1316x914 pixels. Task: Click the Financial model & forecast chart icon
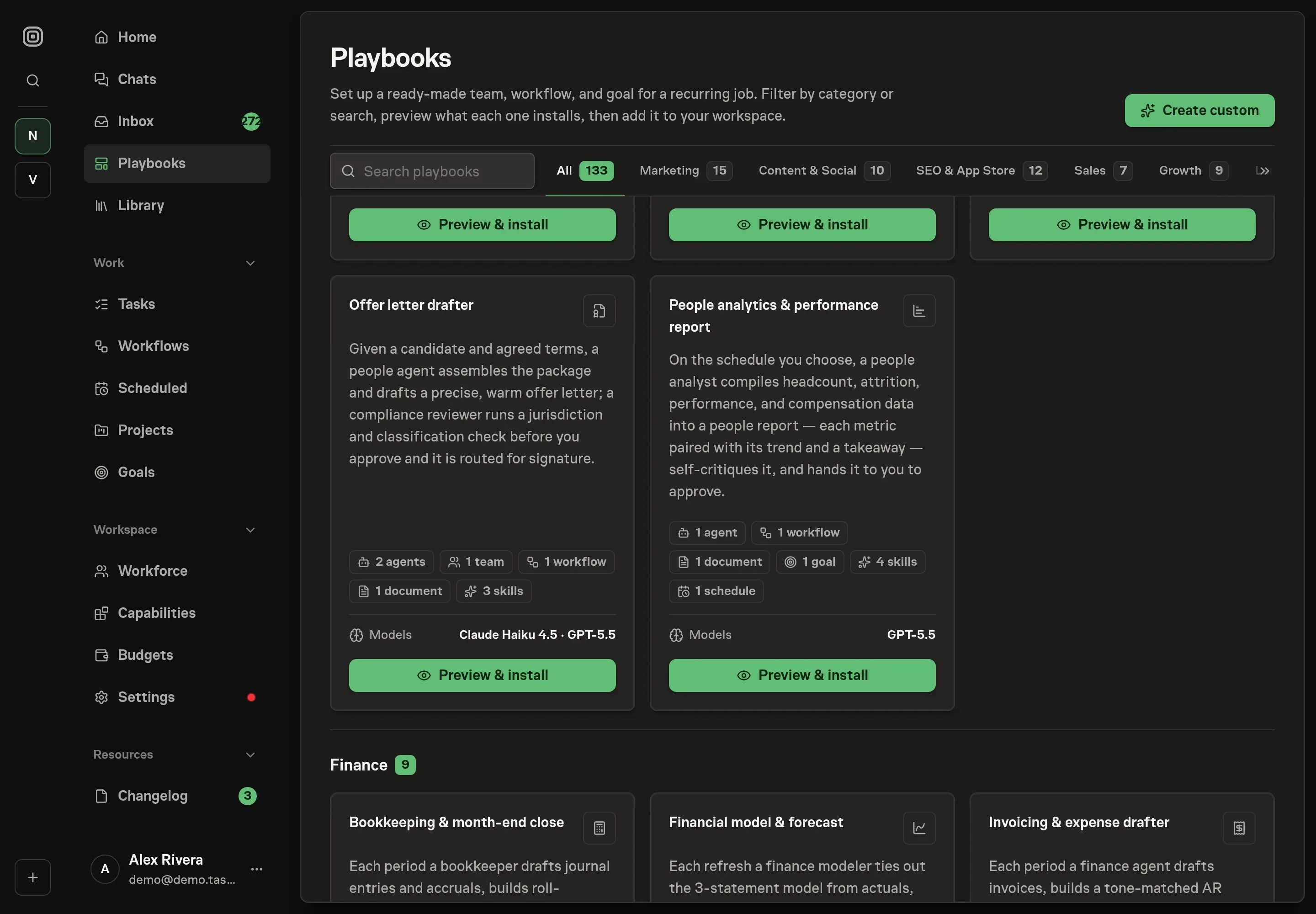click(918, 828)
